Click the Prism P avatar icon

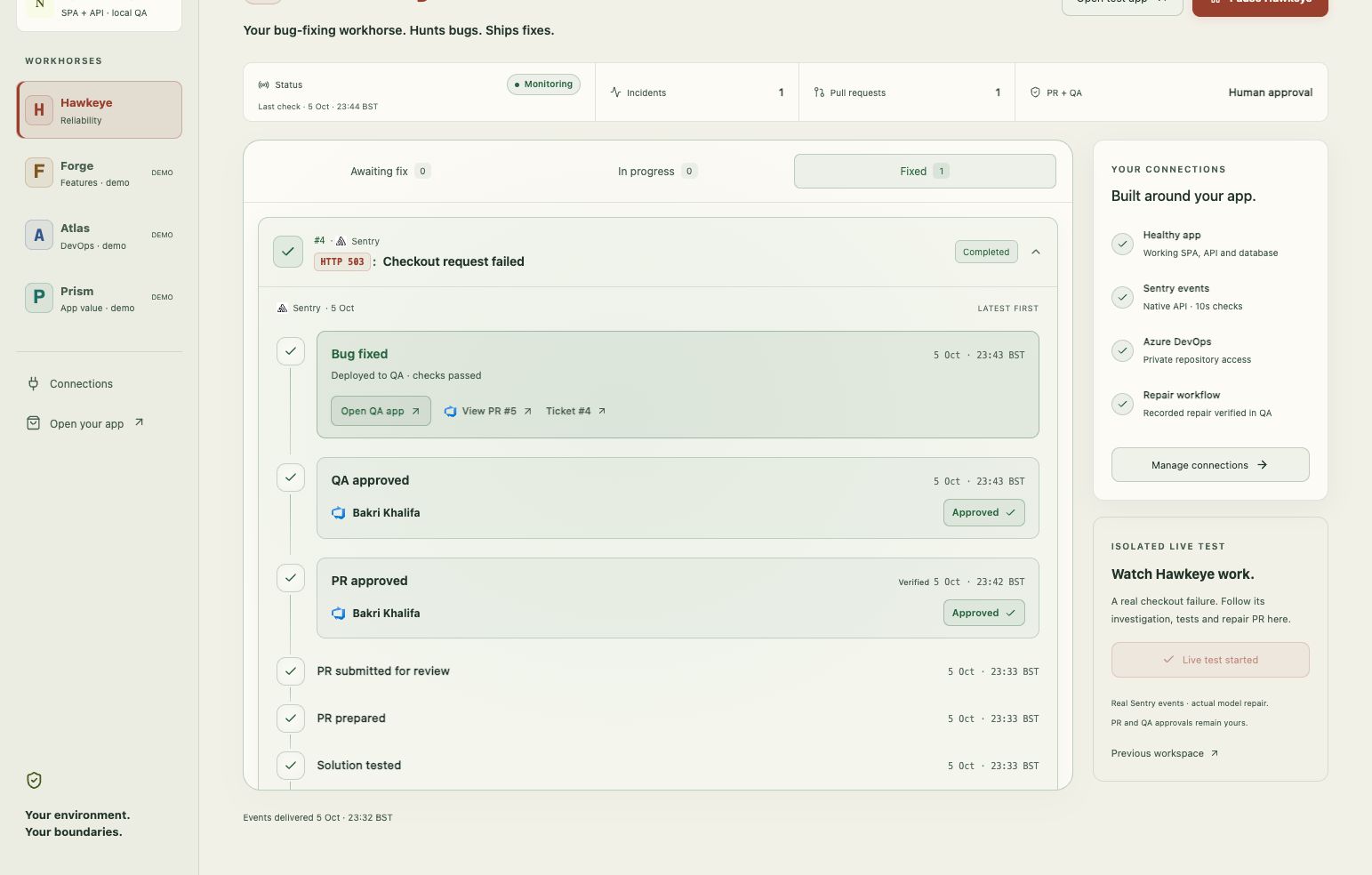pyautogui.click(x=39, y=297)
